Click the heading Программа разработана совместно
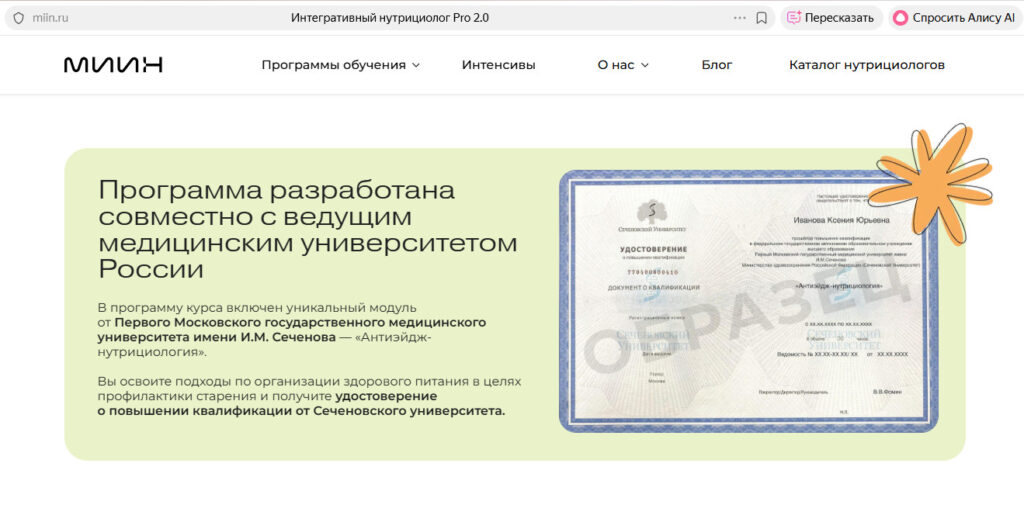The height and width of the screenshot is (522, 1024). coord(308,229)
